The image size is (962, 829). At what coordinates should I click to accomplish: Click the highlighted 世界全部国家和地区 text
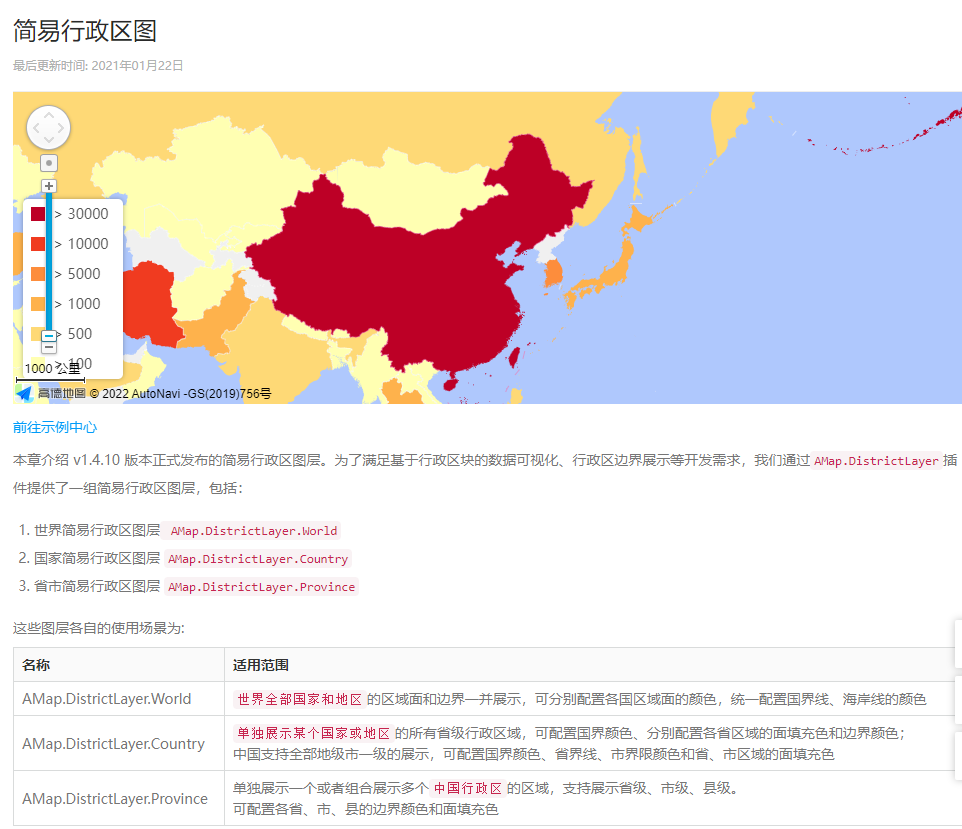299,699
